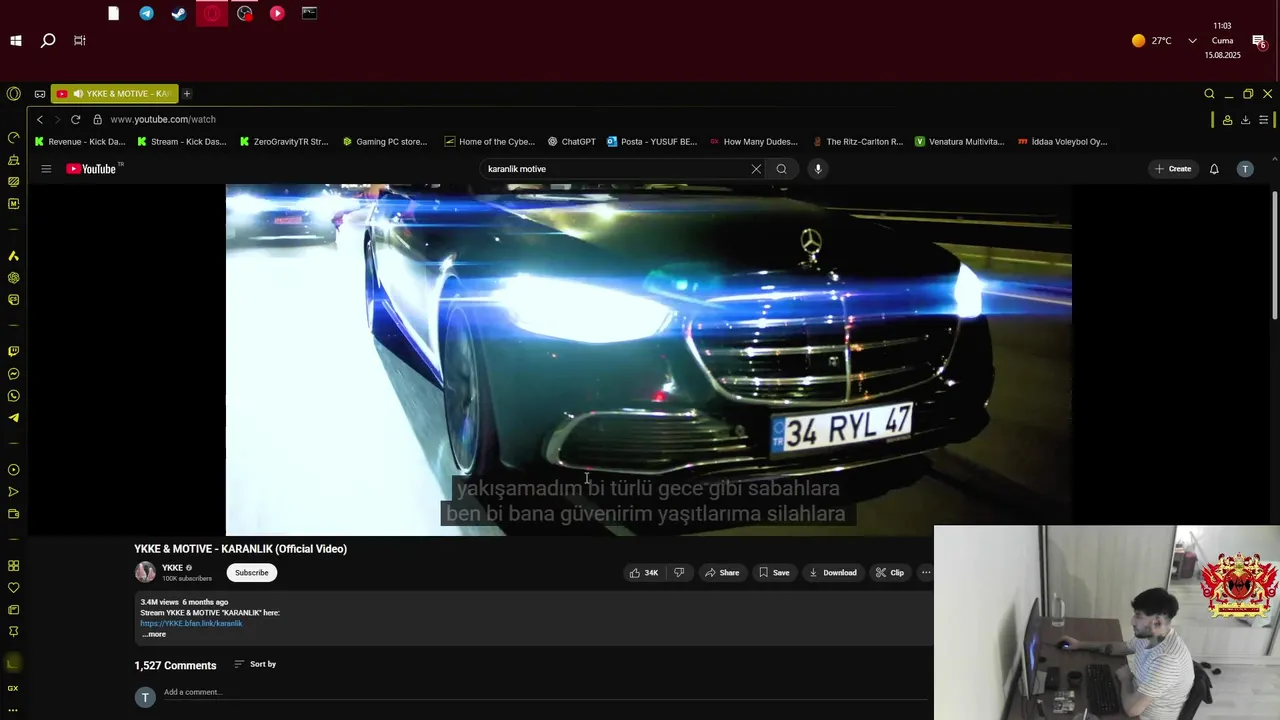The image size is (1280, 720).
Task: Open a new browser tab
Action: (x=187, y=94)
